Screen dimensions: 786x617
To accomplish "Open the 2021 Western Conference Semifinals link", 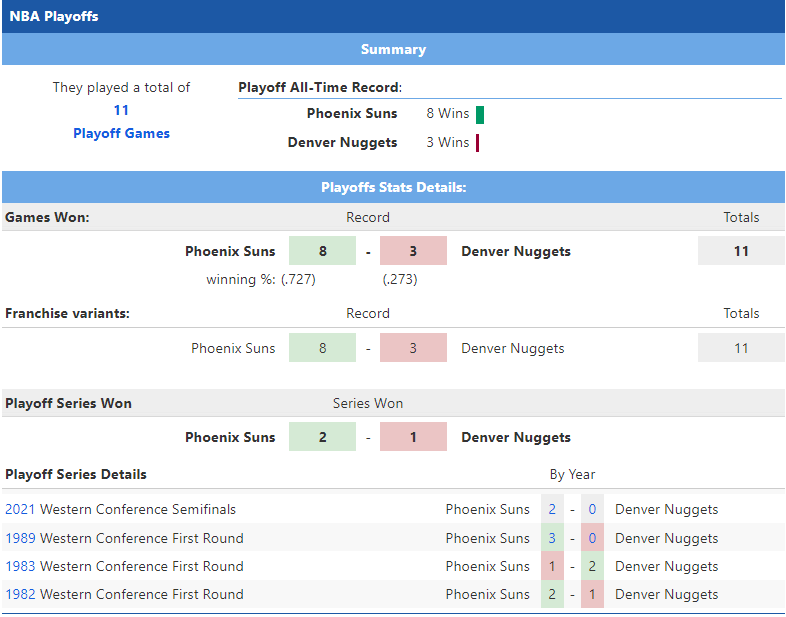I will click(x=20, y=509).
